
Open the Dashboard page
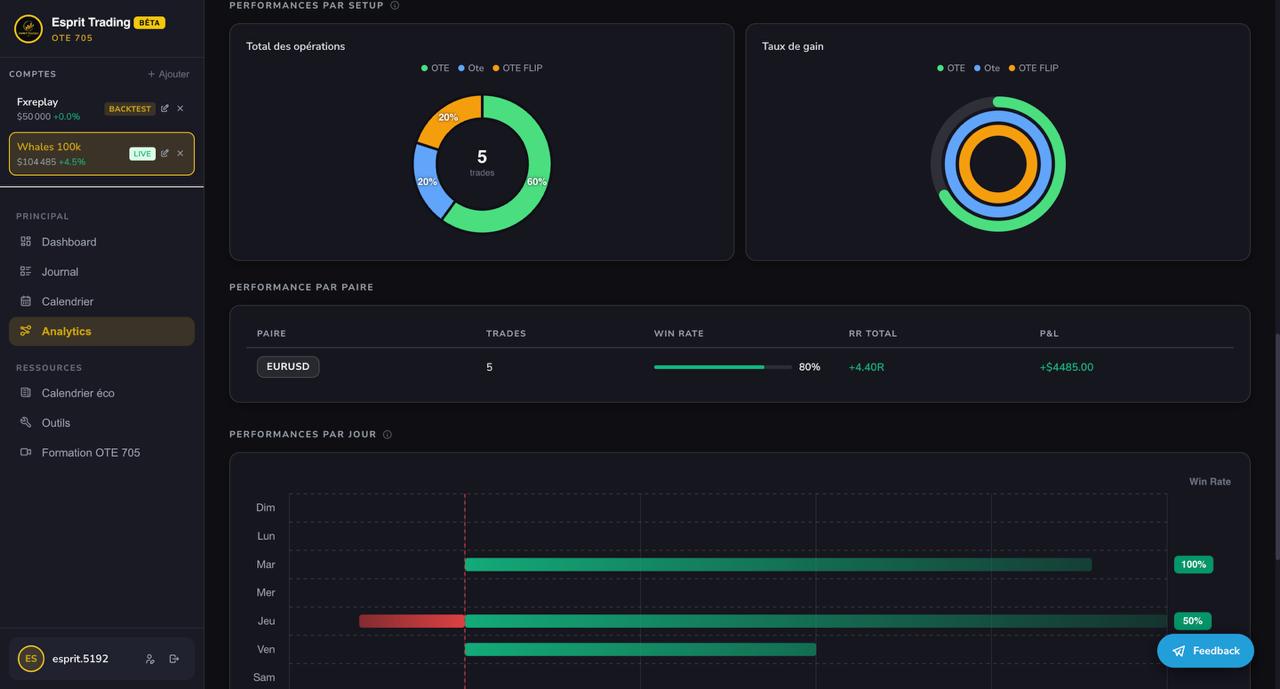(102, 242)
